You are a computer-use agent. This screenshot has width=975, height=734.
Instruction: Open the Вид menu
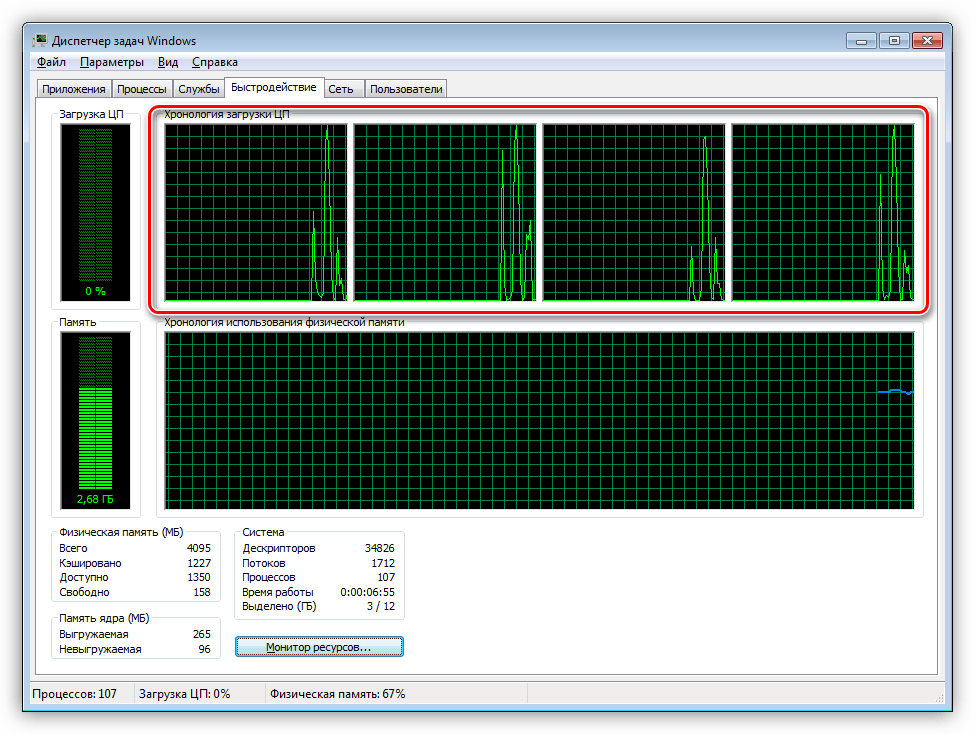point(168,62)
